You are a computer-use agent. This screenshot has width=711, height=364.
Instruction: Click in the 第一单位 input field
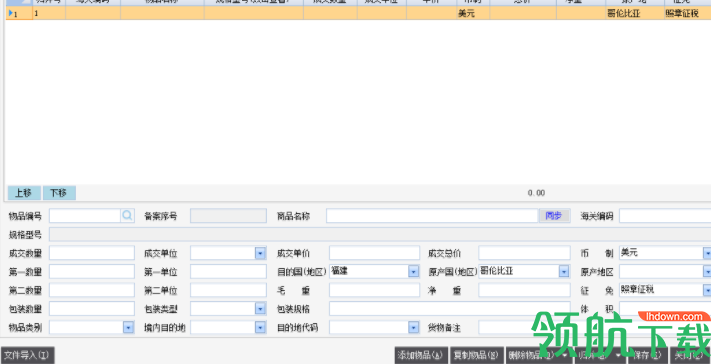pos(228,272)
